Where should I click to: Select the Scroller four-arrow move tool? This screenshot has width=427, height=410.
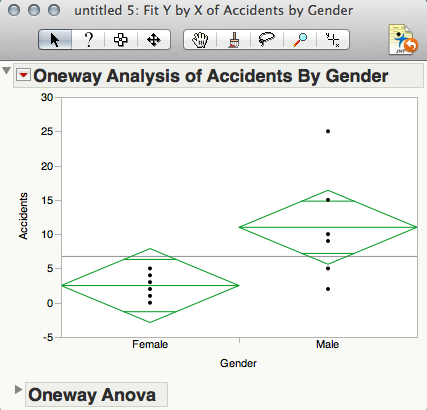154,40
